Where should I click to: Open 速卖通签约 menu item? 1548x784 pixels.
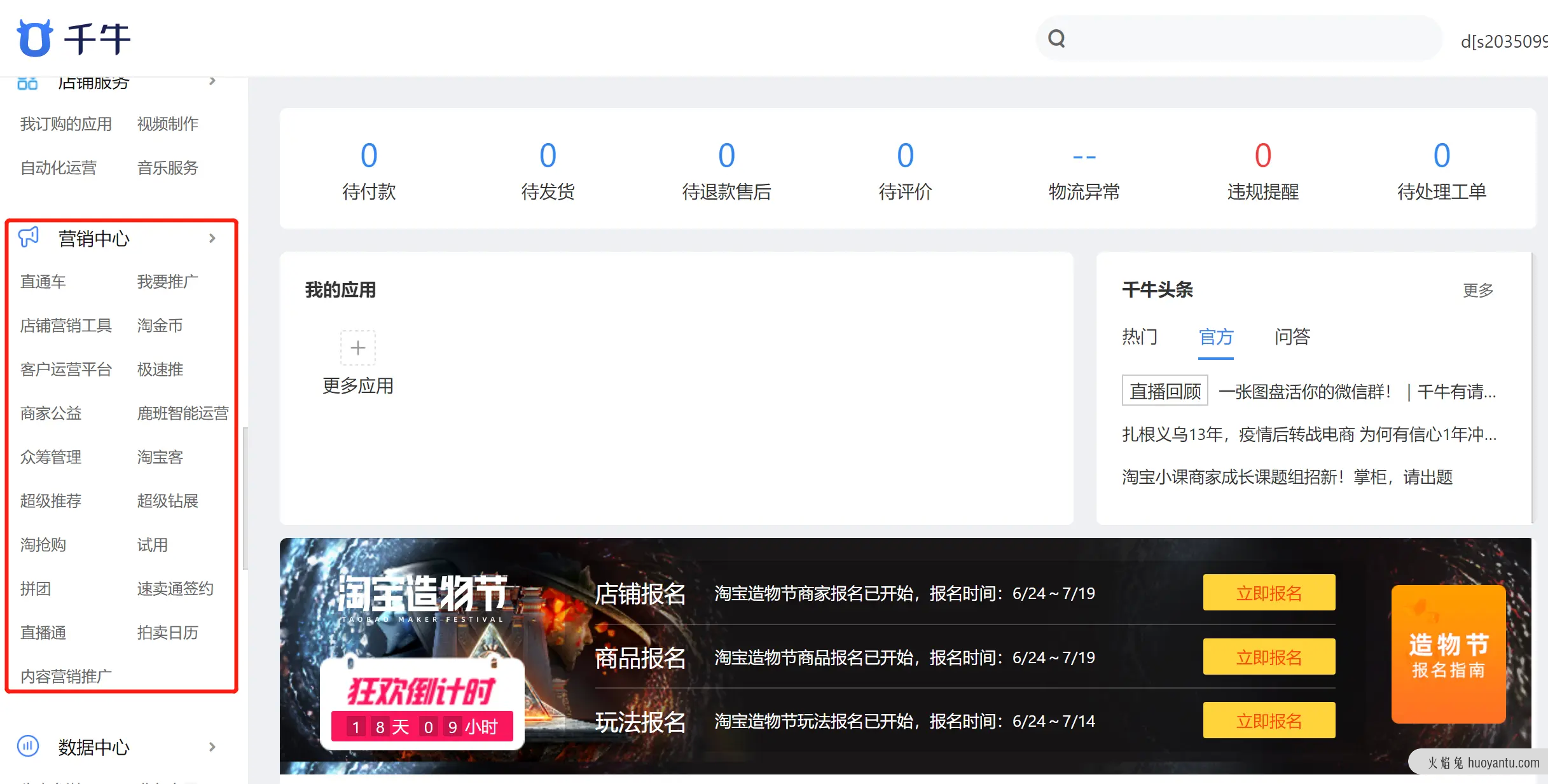point(176,589)
